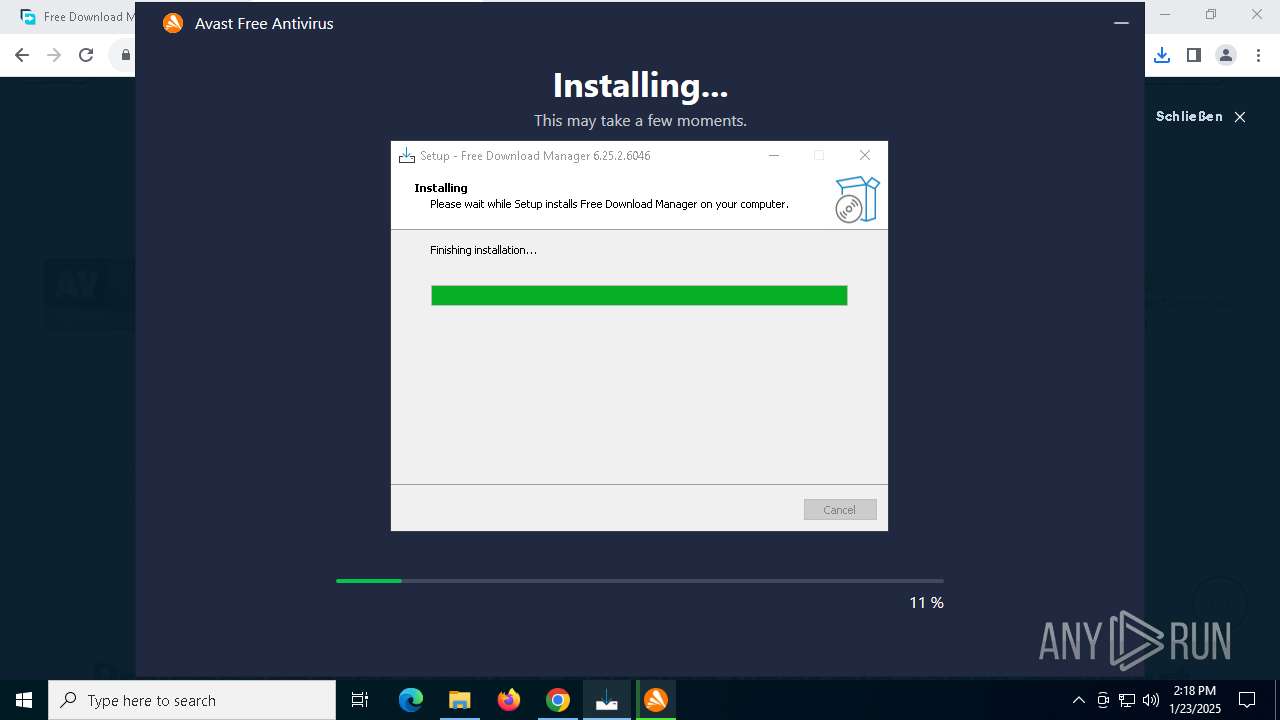Click the site info lock icon in the address bar
Viewport: 1280px width, 720px height.
point(125,55)
